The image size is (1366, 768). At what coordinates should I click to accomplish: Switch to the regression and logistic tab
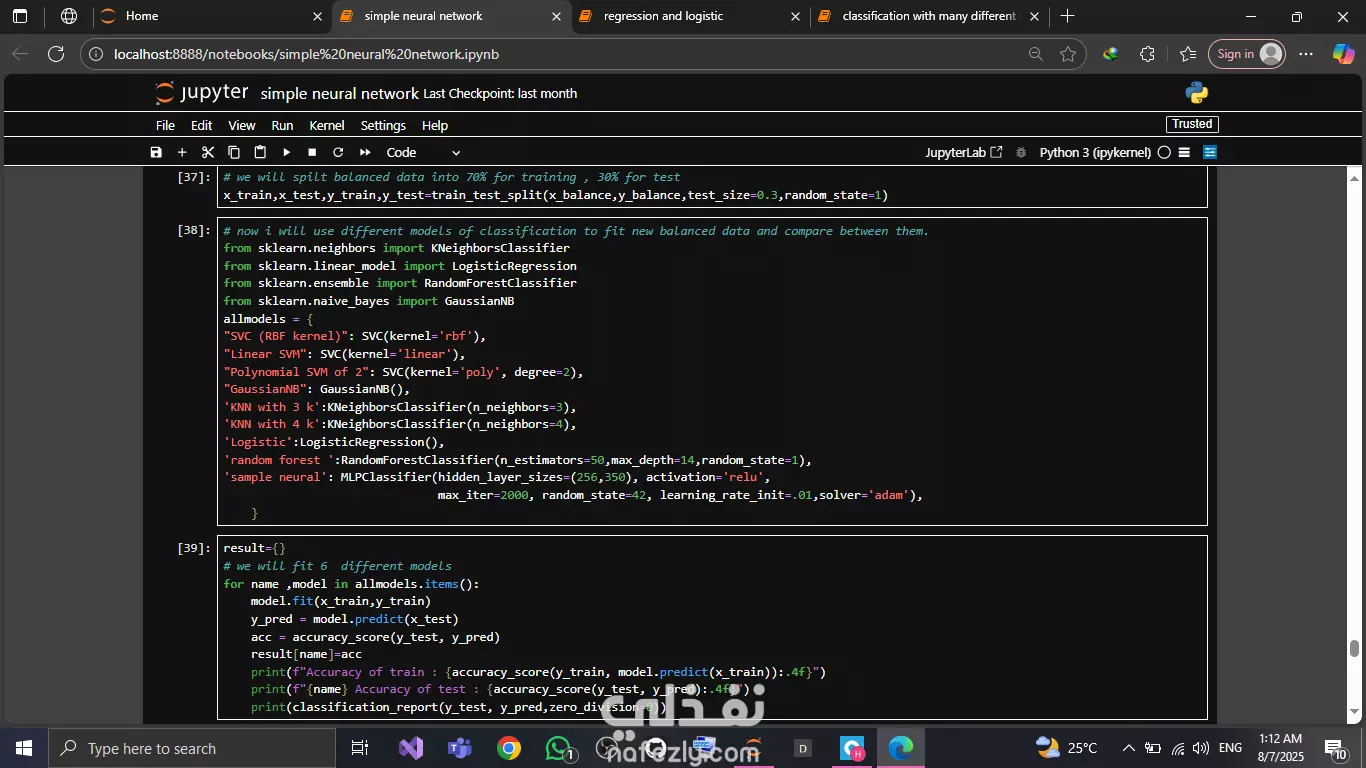(x=691, y=16)
